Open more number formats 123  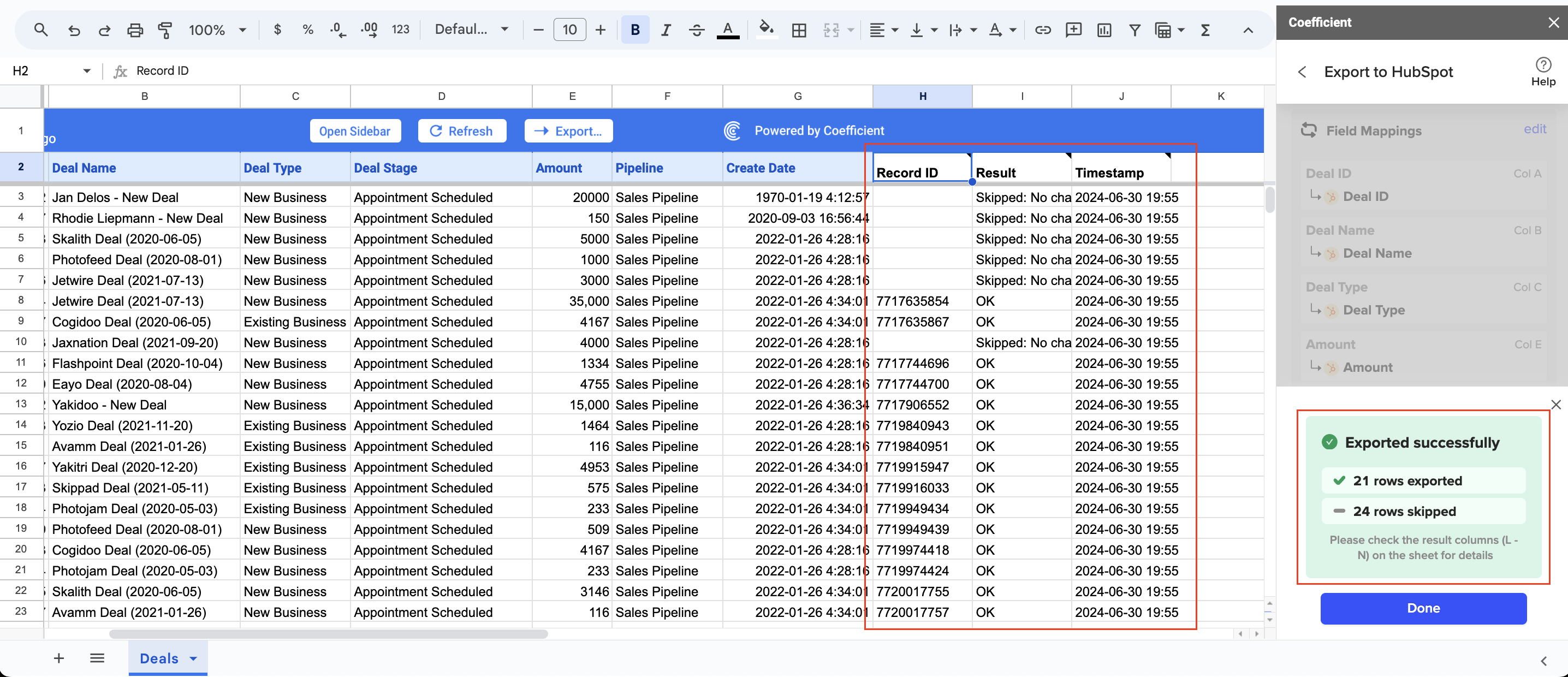click(400, 29)
